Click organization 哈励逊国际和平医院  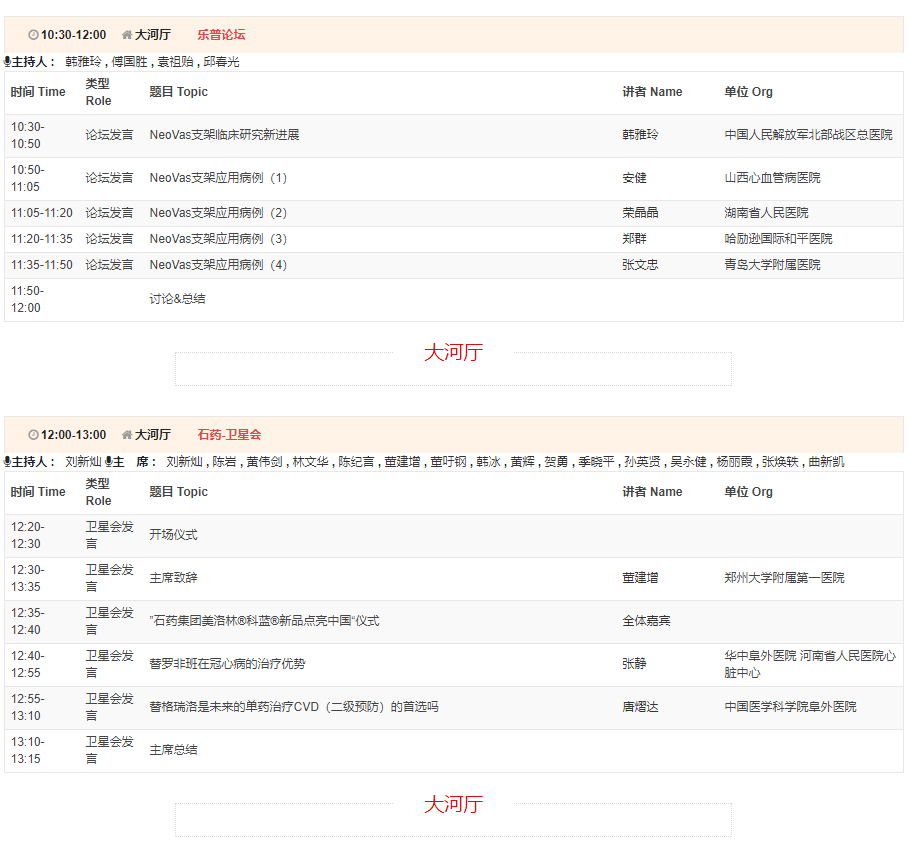(x=778, y=239)
